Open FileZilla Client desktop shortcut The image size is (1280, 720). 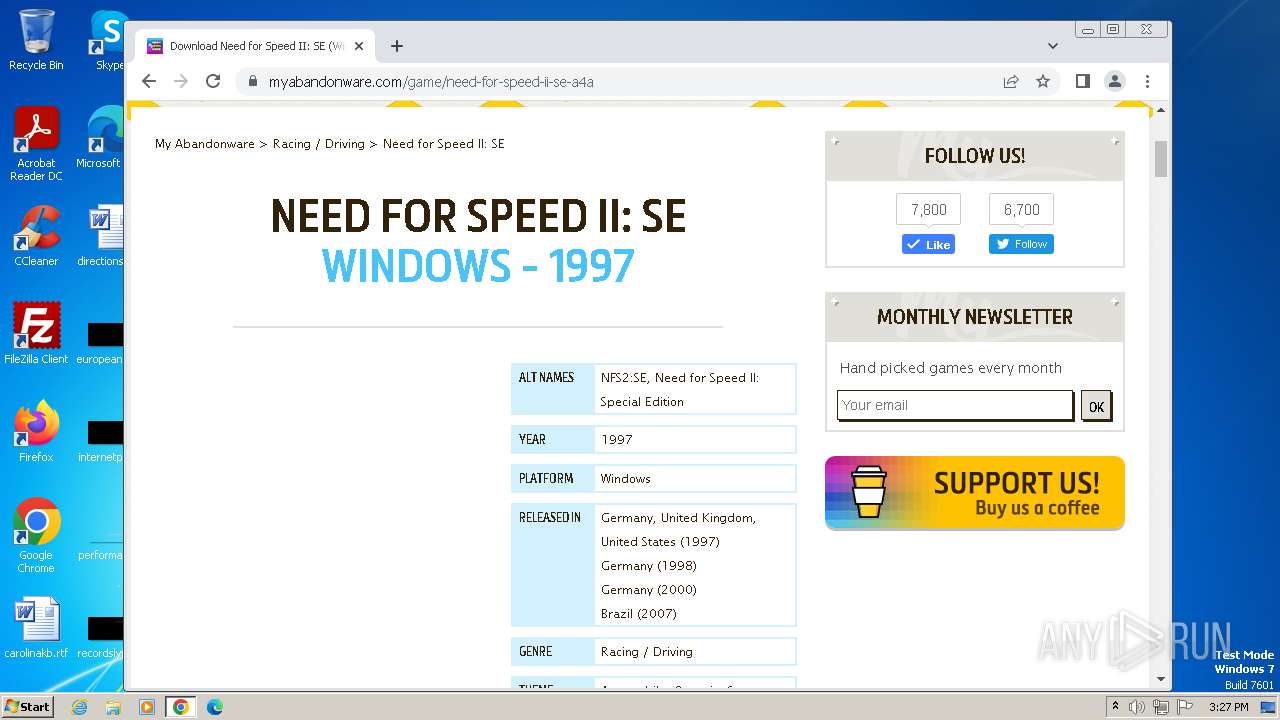pyautogui.click(x=36, y=334)
